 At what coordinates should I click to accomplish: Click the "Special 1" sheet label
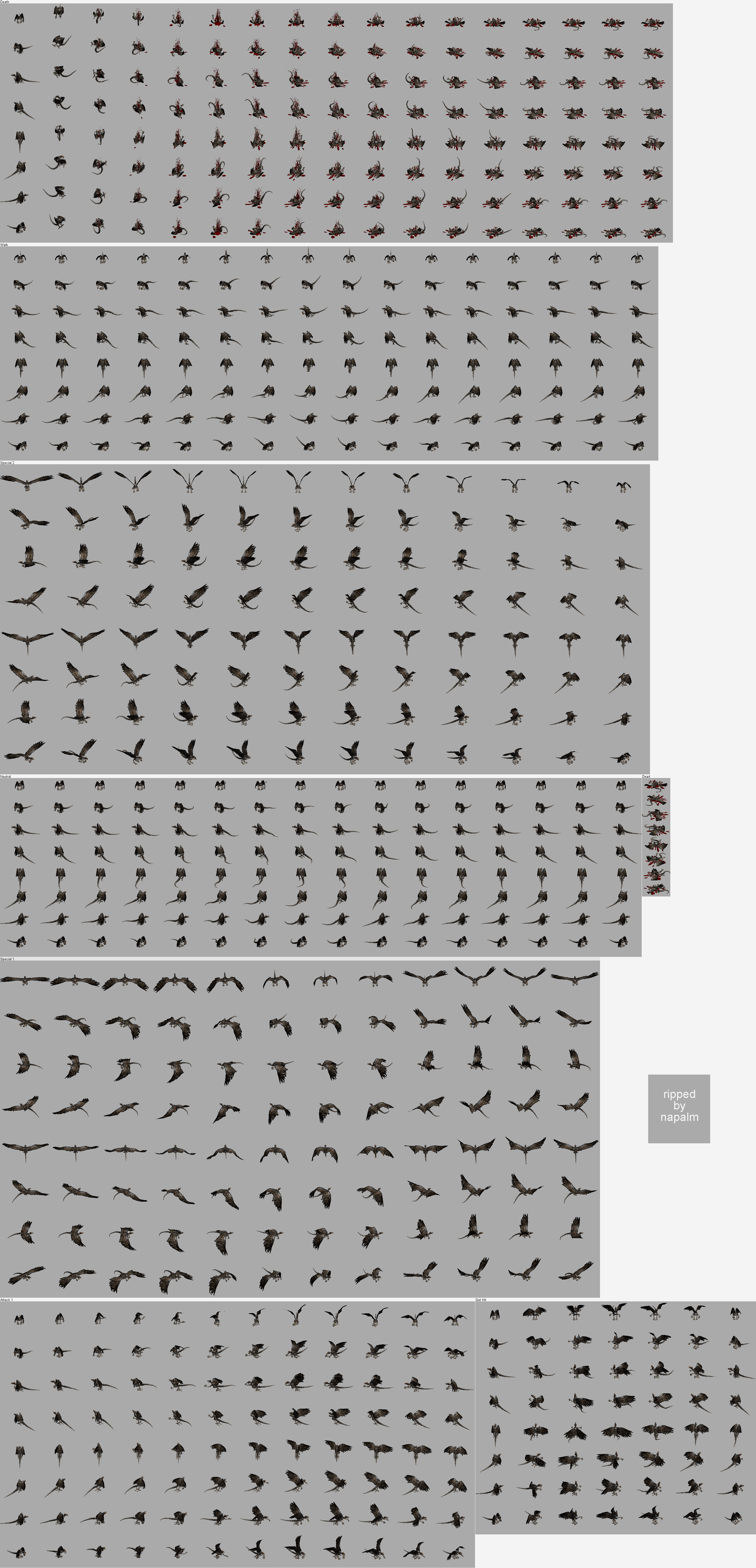pyautogui.click(x=7, y=959)
